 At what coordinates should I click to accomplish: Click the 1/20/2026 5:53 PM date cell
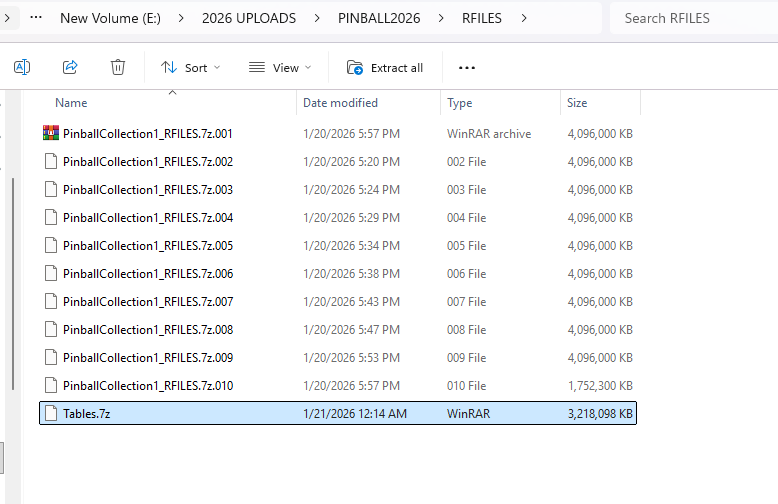(351, 358)
